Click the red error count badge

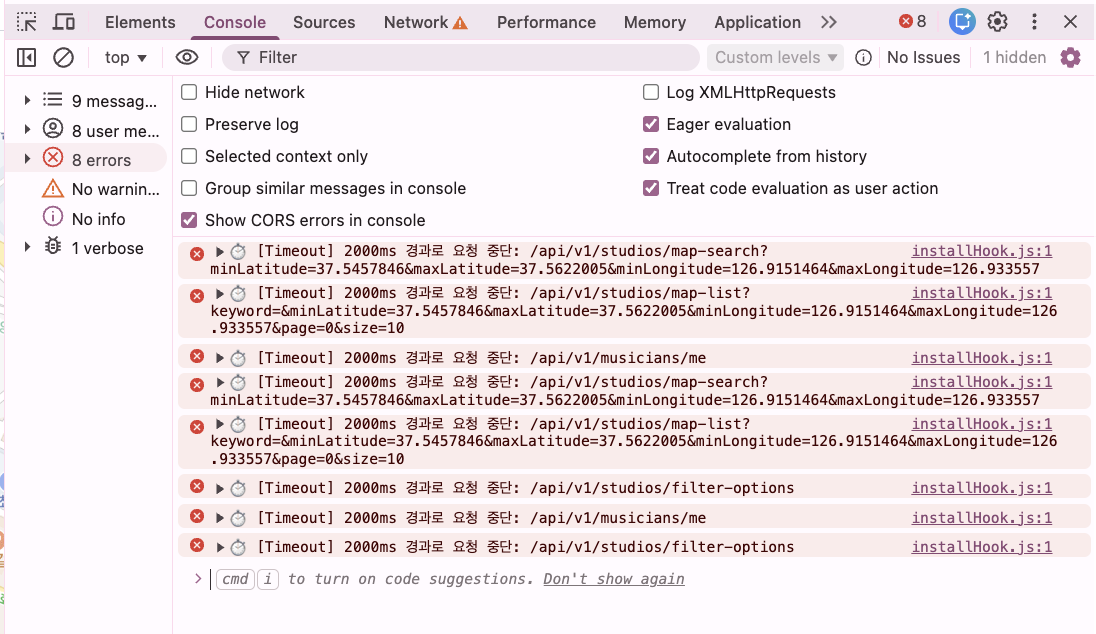pos(912,22)
